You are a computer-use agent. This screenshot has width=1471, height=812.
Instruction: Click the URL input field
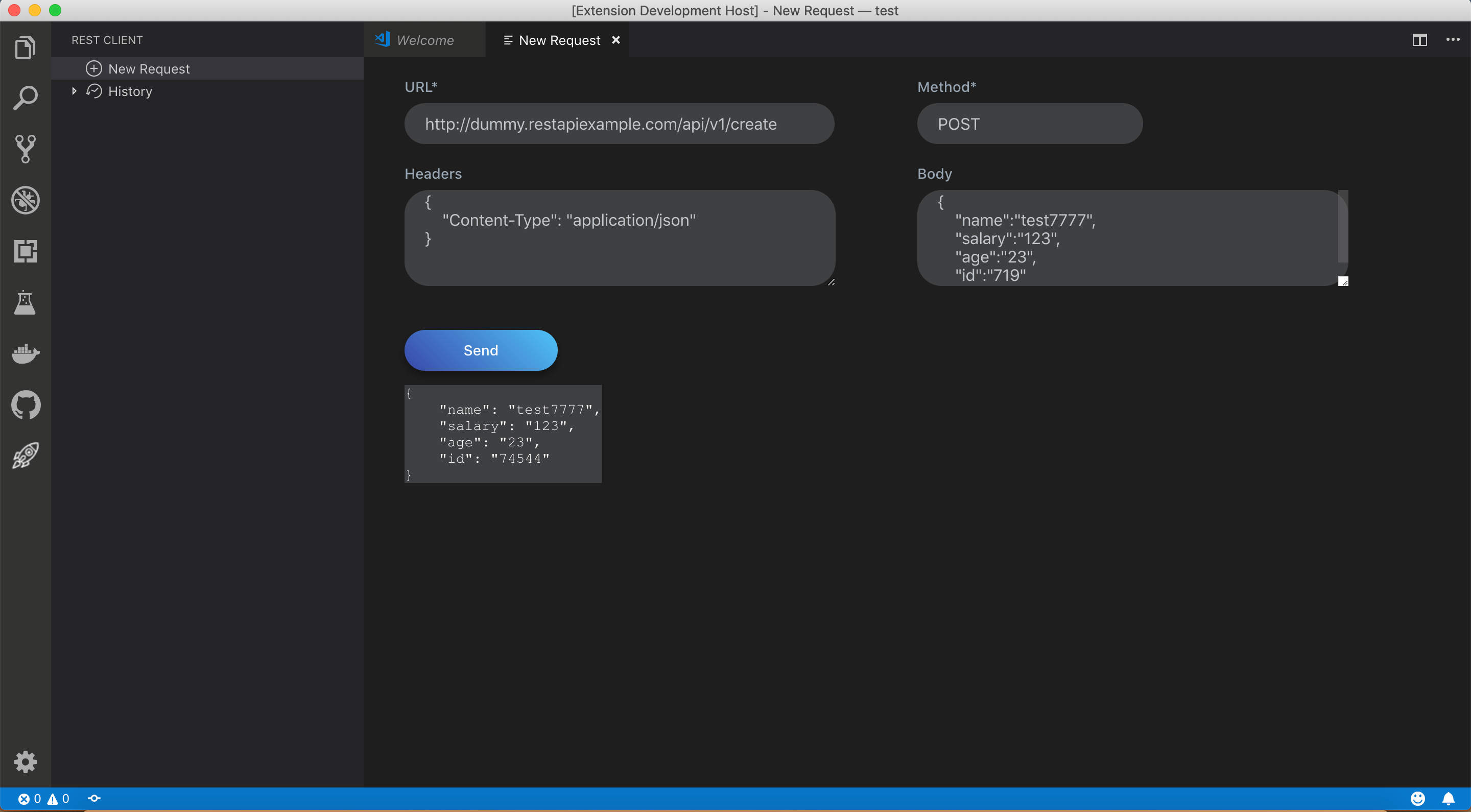(x=619, y=124)
